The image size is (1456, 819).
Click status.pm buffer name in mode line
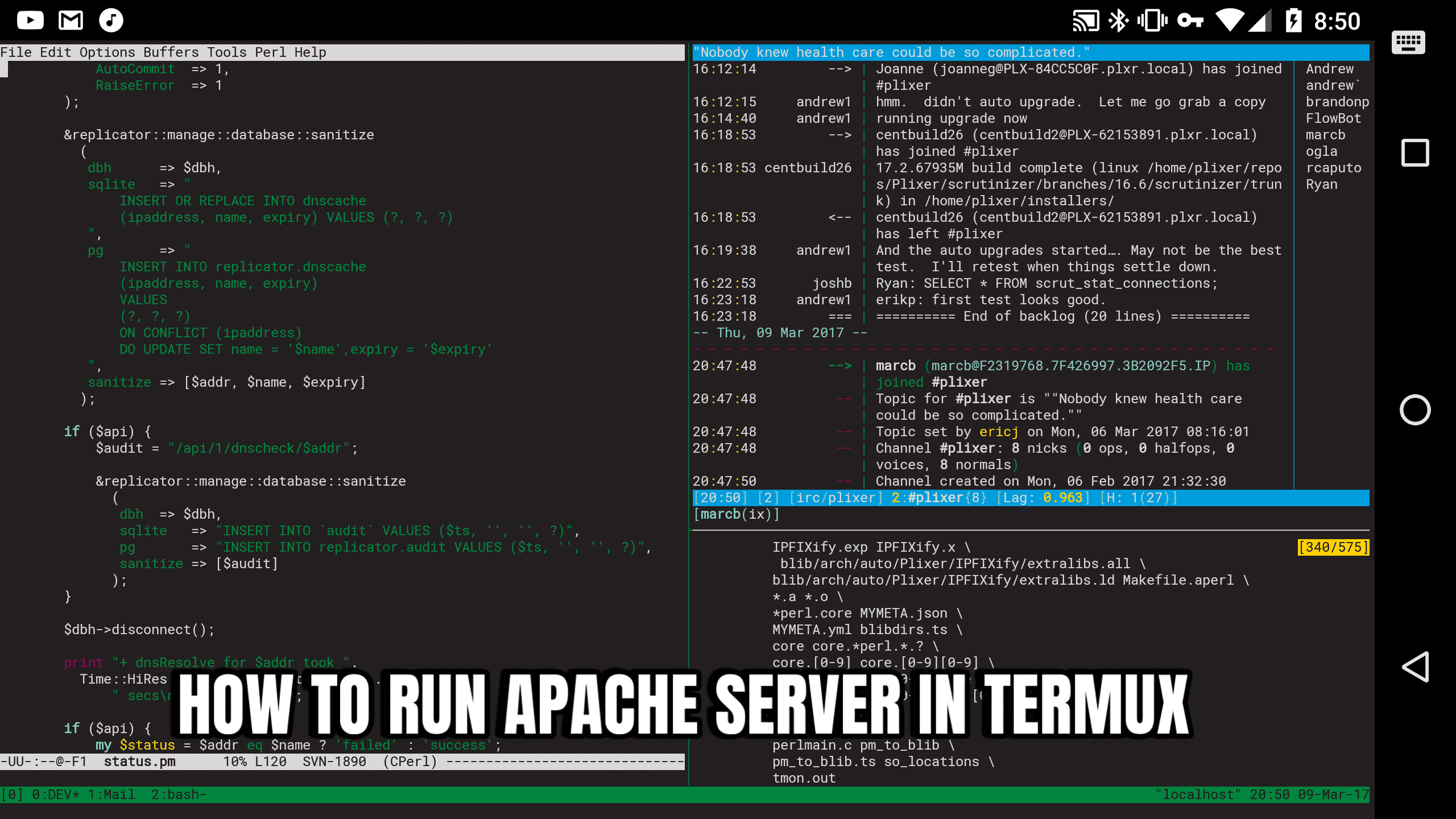pyautogui.click(x=140, y=762)
